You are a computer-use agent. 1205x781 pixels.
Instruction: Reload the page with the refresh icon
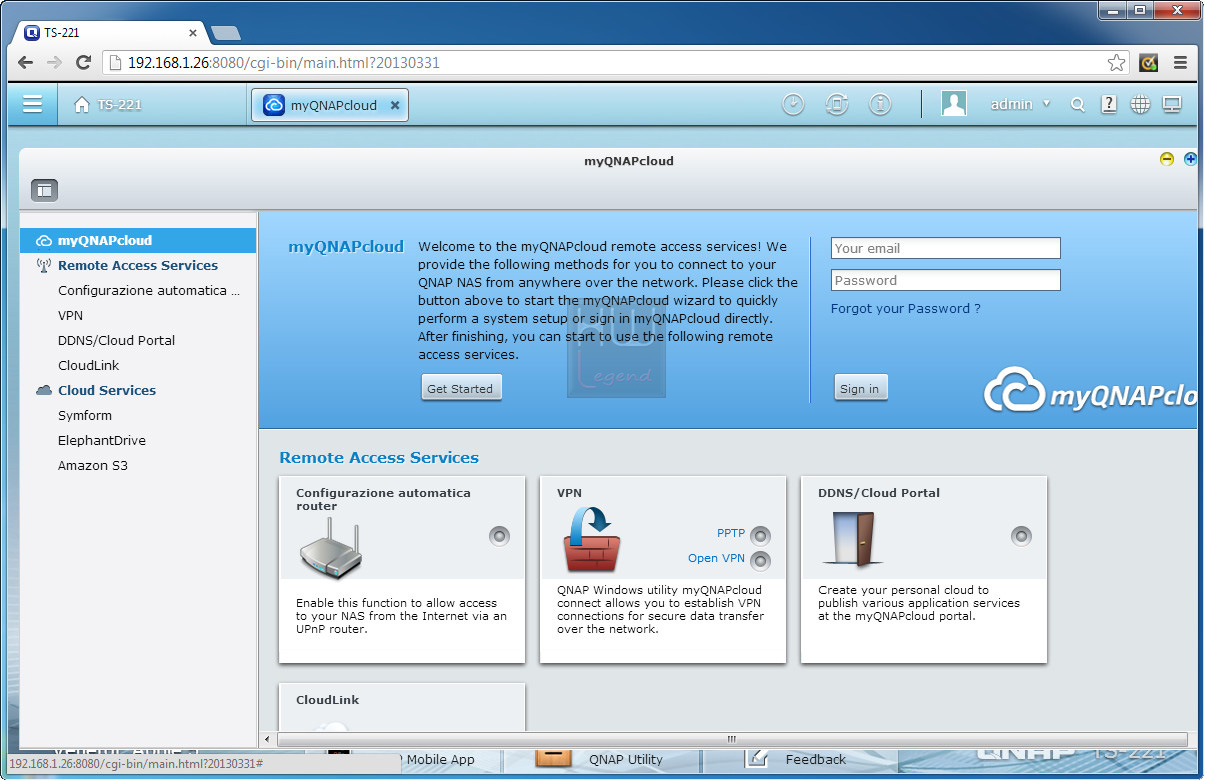pyautogui.click(x=83, y=62)
